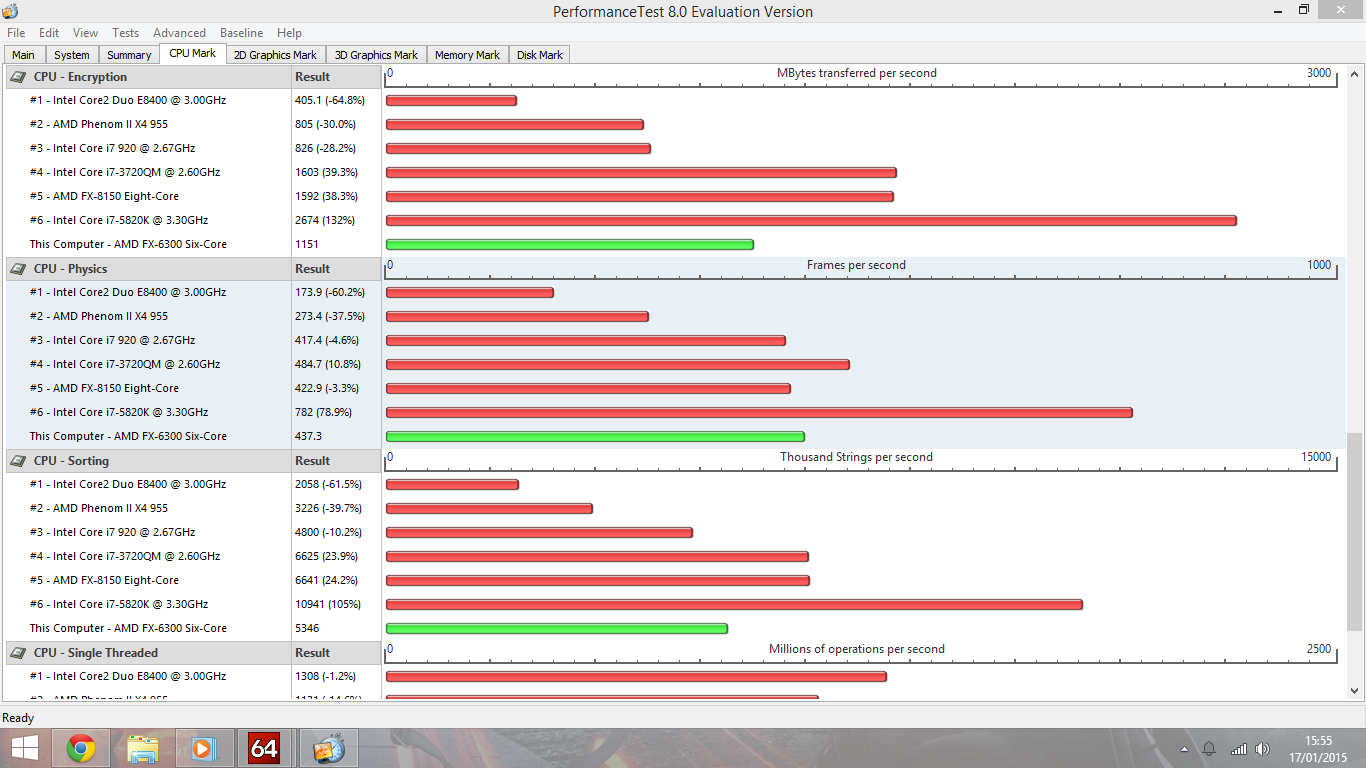Click the vertical scrollbar down arrow

1355,691
